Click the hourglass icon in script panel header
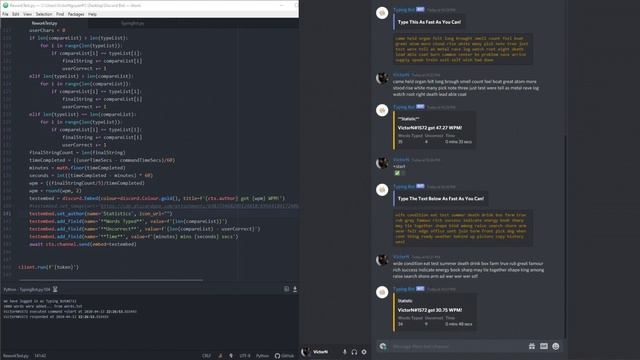Viewport: 640px width, 360px height. (x=55, y=289)
